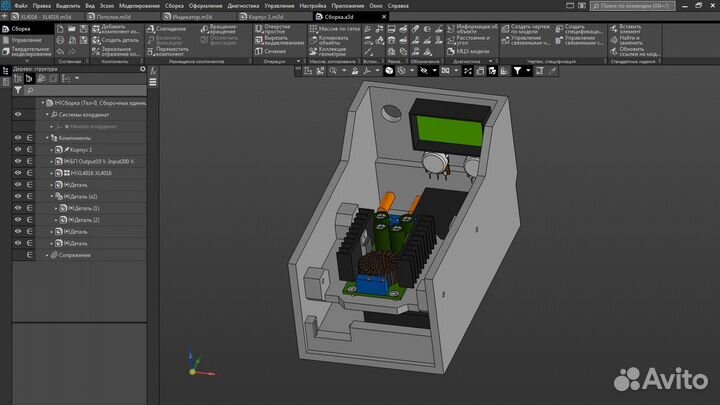Open the Моделирование menu
The height and width of the screenshot is (405, 720).
coord(139,6)
